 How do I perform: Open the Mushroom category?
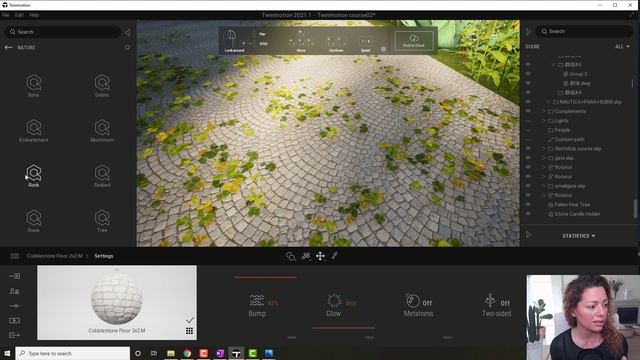tap(102, 130)
